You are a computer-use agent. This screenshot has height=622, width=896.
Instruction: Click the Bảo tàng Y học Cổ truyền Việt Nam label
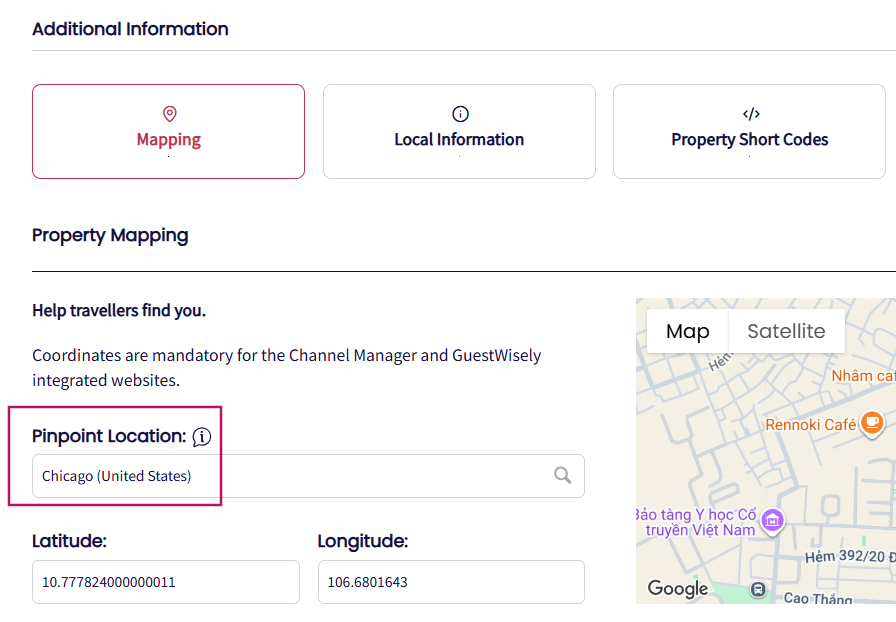[x=697, y=522]
